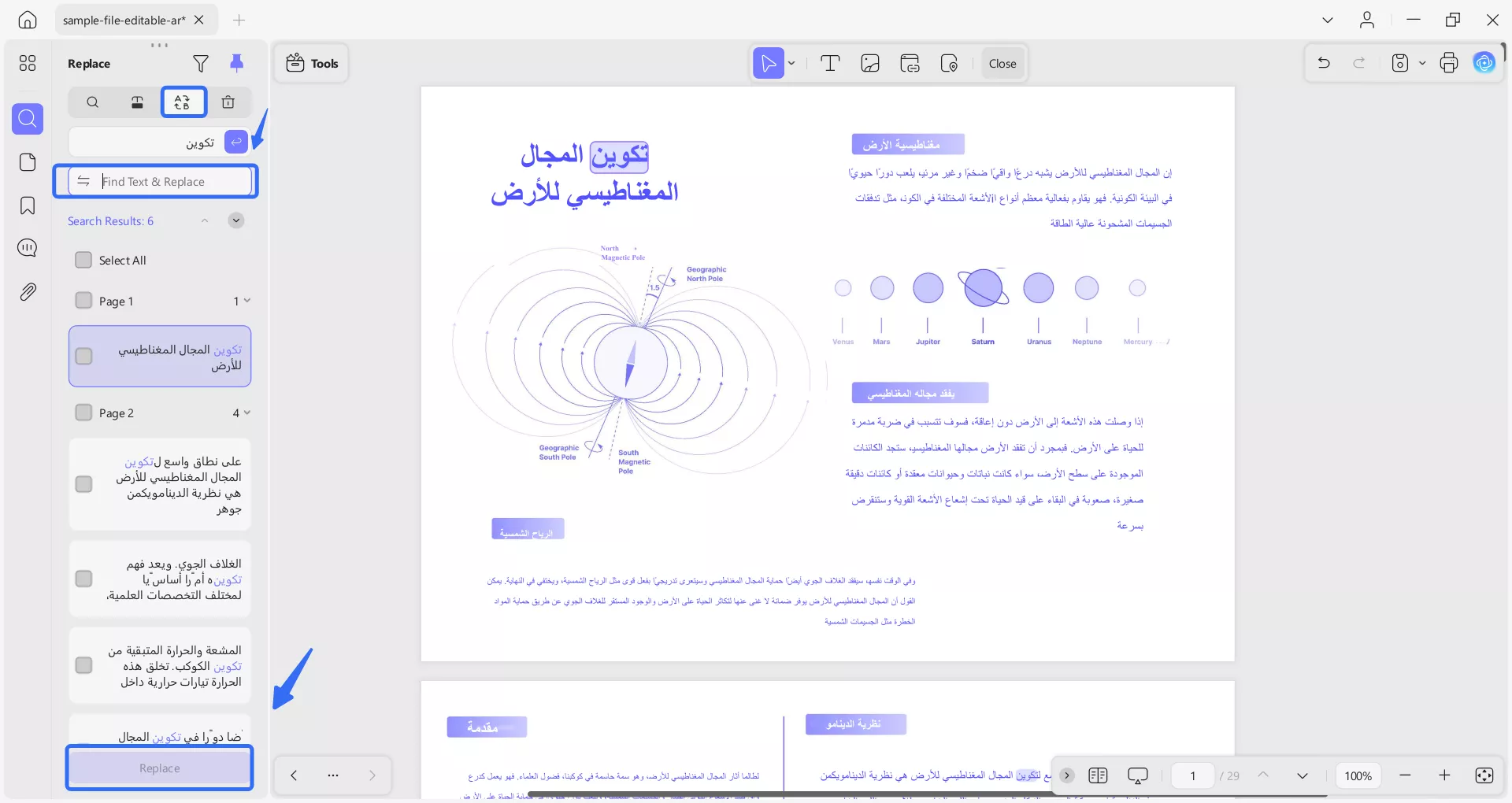Close the current editing mode
The height and width of the screenshot is (803, 1512).
(x=1002, y=63)
